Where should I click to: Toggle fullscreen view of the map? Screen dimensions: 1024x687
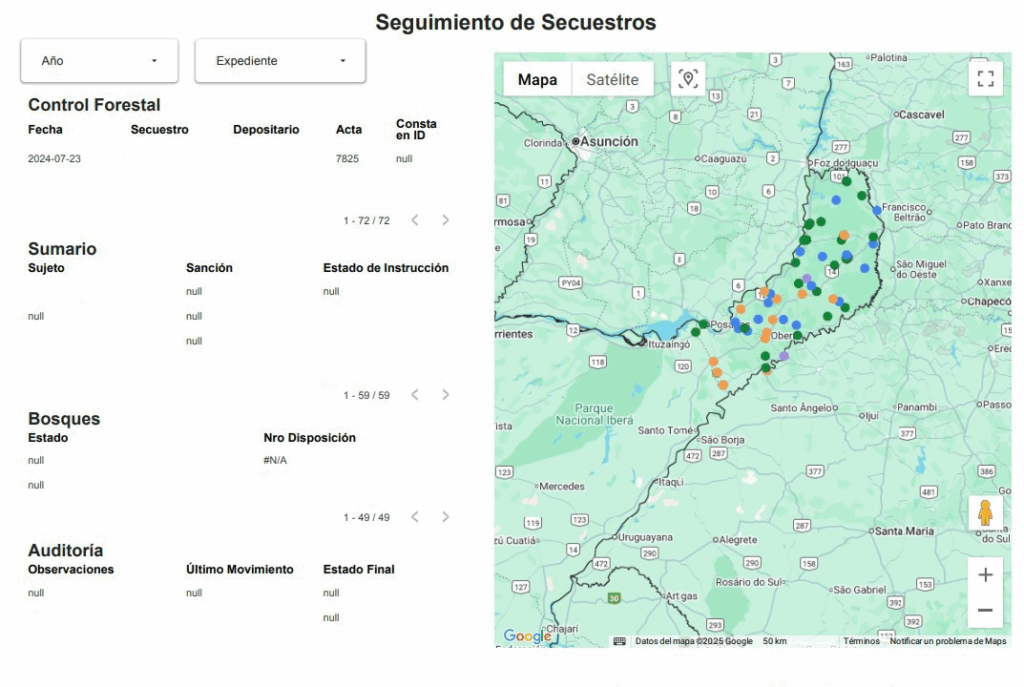(x=985, y=79)
